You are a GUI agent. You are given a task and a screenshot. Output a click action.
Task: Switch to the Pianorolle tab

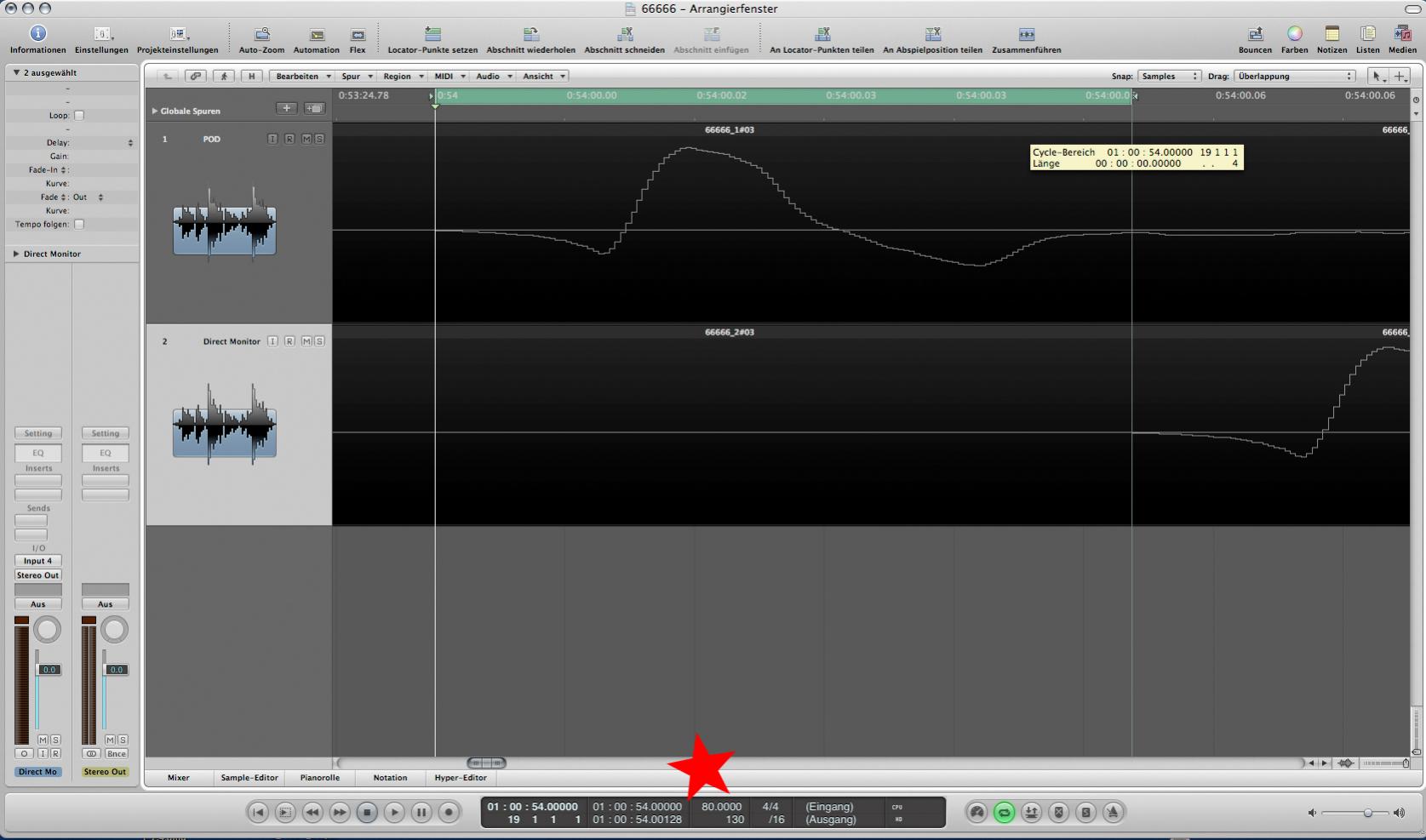320,777
